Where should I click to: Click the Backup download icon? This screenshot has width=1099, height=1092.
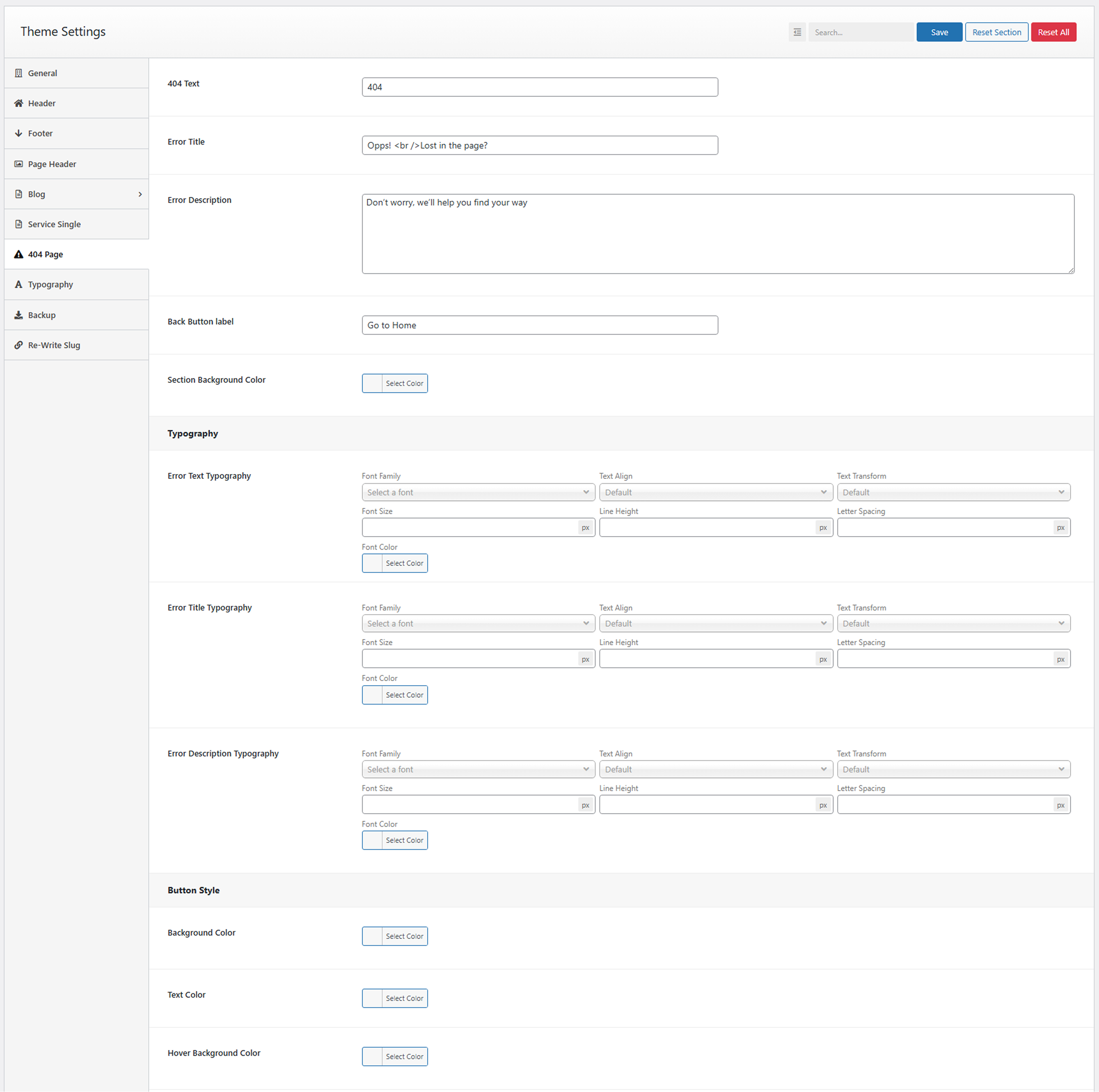pos(19,315)
